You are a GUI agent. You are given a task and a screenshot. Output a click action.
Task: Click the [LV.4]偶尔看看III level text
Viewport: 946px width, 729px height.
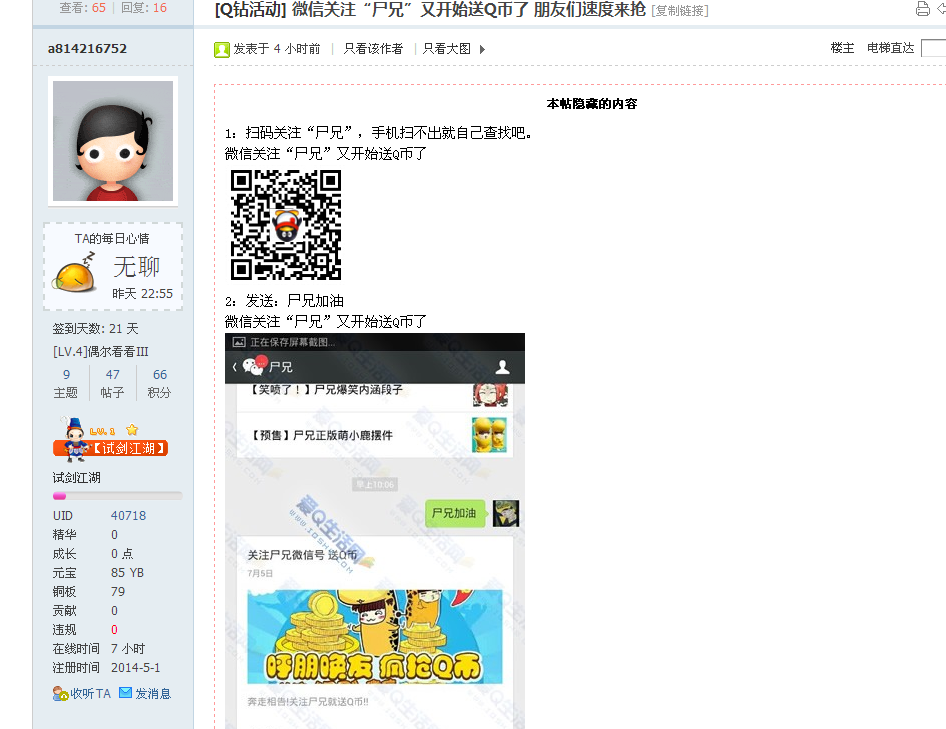tap(101, 352)
